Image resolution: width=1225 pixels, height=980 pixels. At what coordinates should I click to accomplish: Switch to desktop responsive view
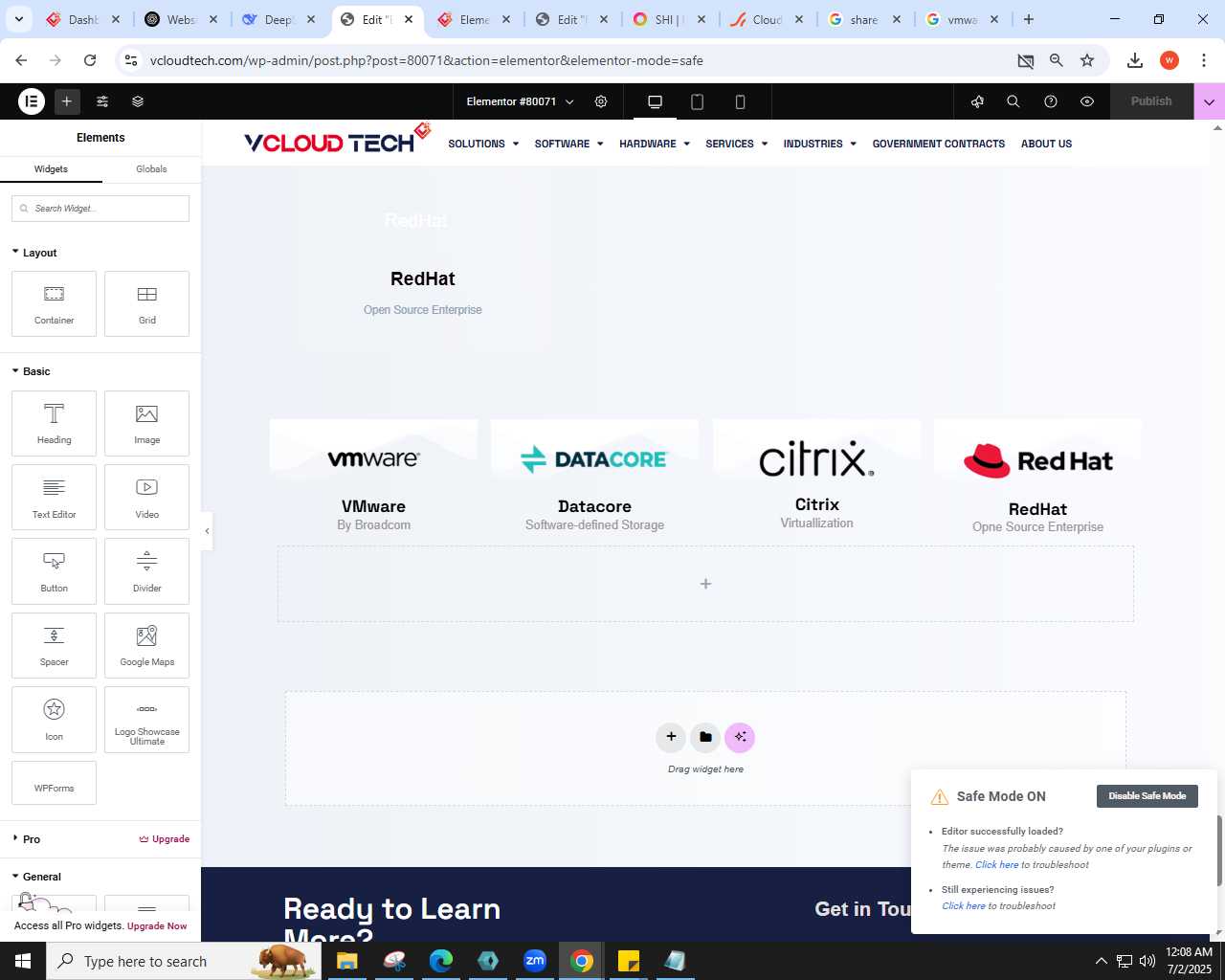click(655, 101)
